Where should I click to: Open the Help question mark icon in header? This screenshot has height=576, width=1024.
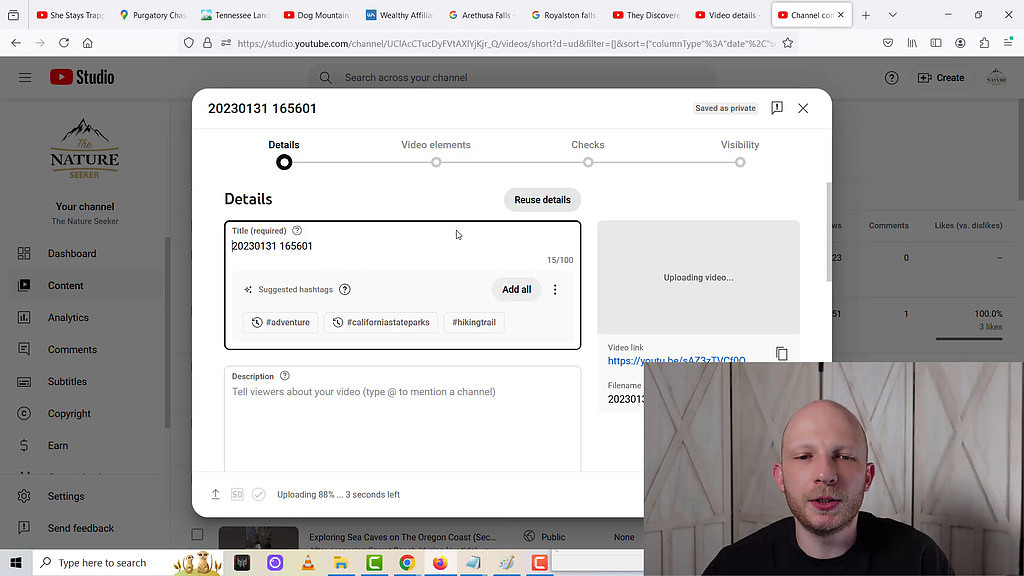(x=891, y=78)
